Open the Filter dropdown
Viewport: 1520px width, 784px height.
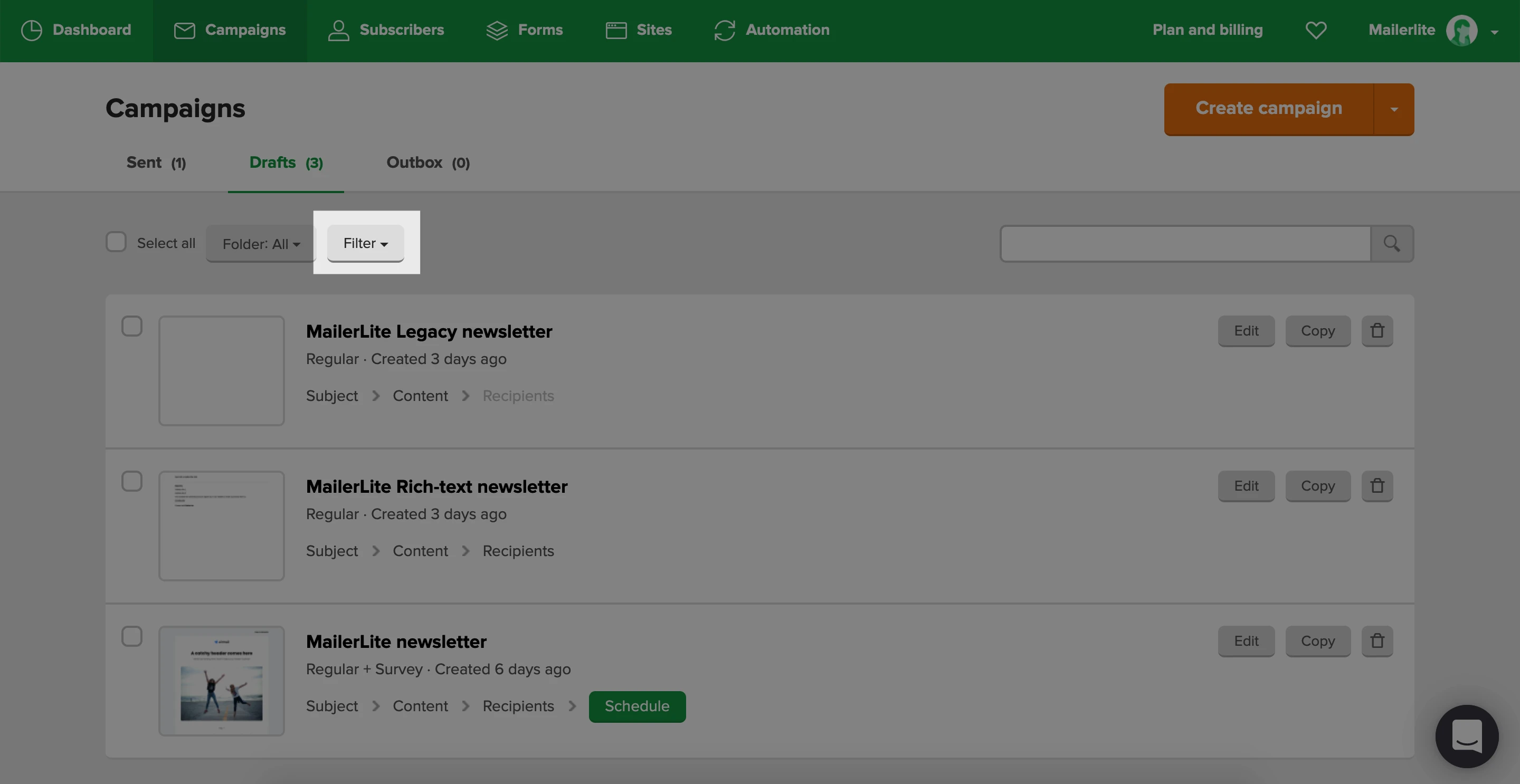pos(365,243)
